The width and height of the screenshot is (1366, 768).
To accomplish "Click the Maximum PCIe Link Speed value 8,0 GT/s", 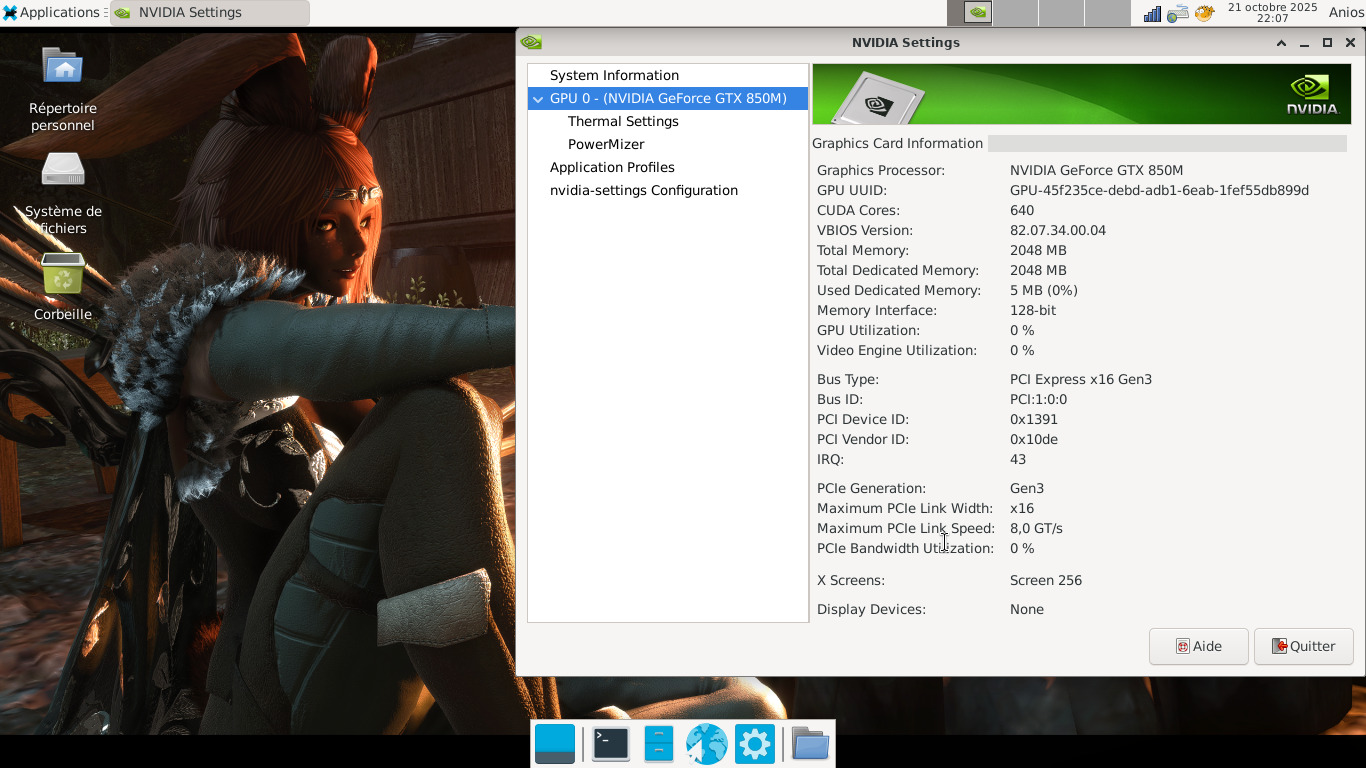I will [x=1036, y=528].
